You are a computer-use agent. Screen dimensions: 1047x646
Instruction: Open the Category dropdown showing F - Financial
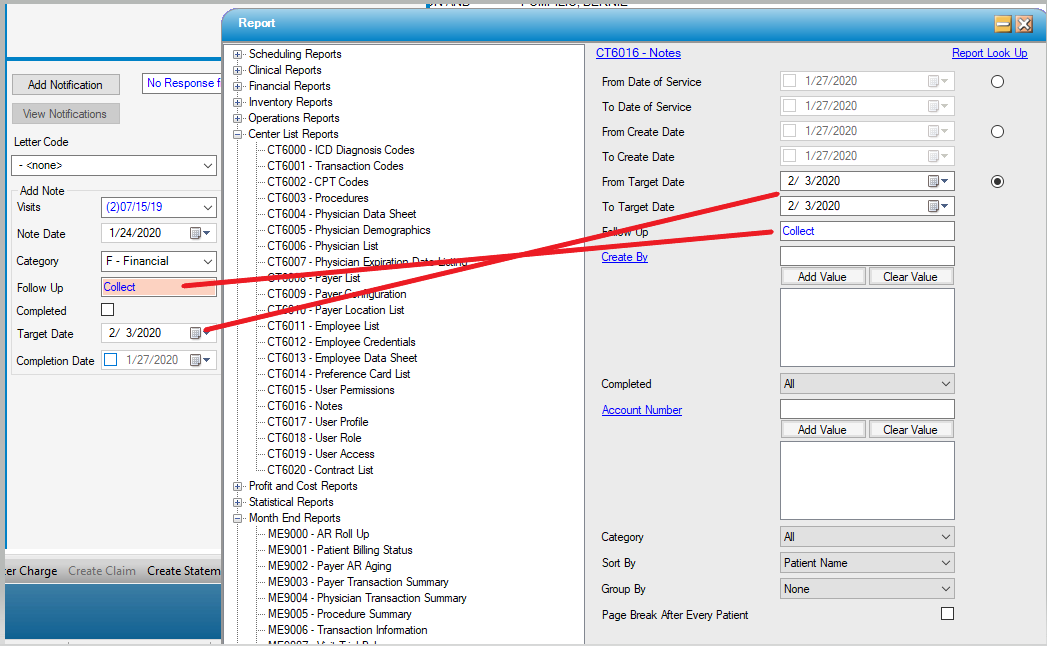(159, 261)
